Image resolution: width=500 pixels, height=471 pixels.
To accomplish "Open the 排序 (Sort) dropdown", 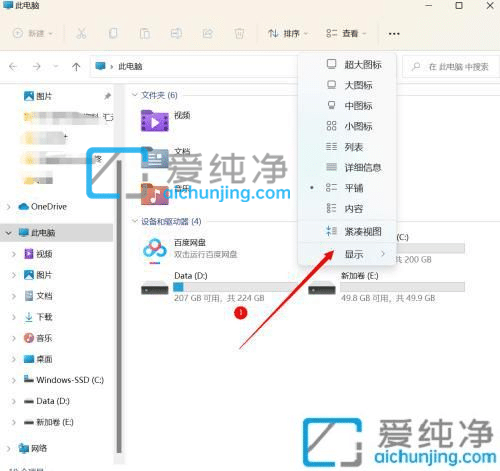I will tap(288, 33).
